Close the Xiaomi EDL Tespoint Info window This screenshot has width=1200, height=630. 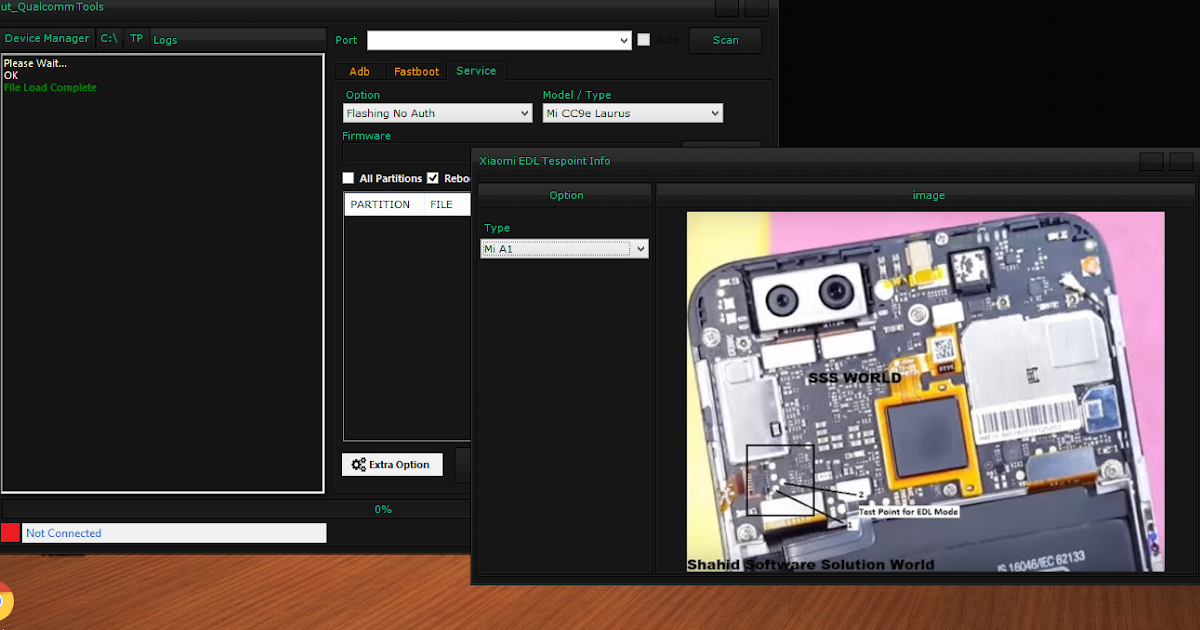[1182, 161]
